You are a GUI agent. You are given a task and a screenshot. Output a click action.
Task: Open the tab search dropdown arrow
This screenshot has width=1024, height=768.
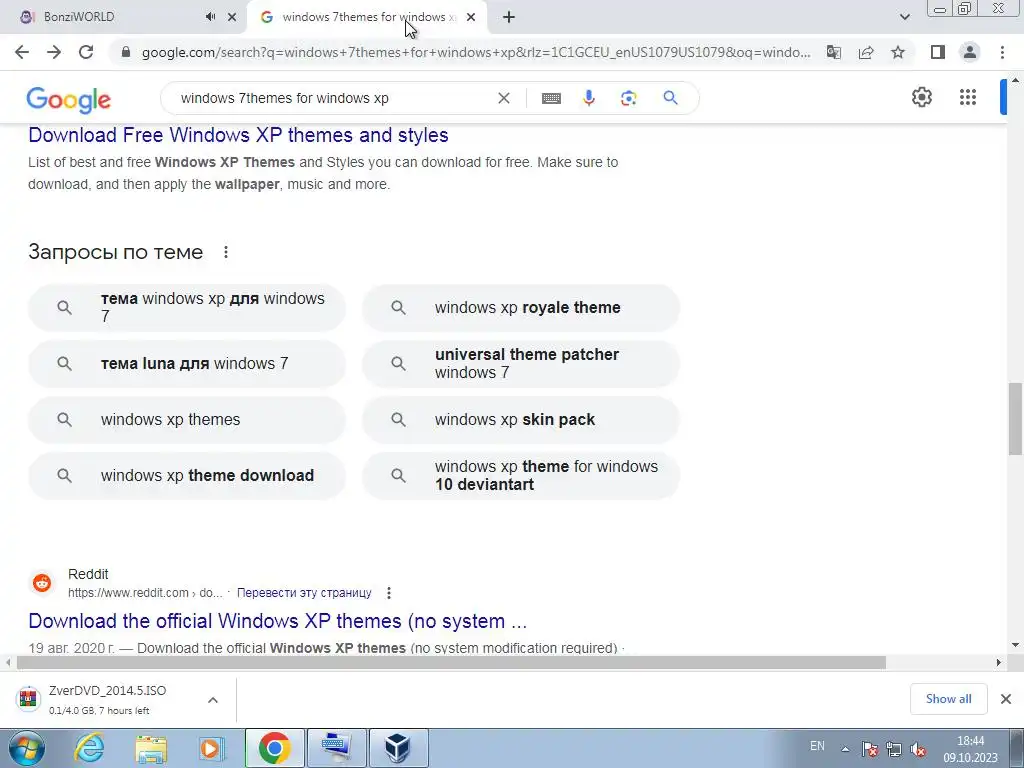904,17
